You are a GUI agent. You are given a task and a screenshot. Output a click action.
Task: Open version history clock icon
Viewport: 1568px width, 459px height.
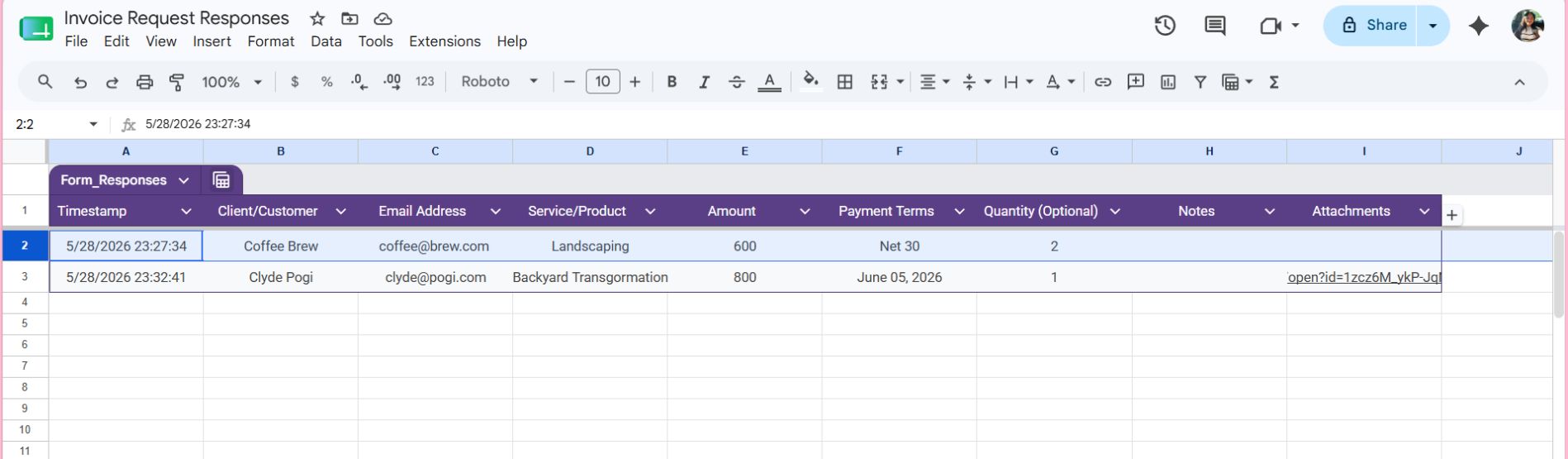[x=1165, y=26]
